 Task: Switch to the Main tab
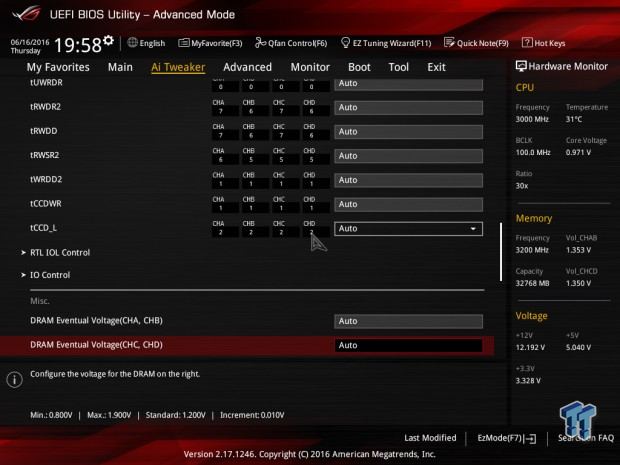tap(120, 67)
